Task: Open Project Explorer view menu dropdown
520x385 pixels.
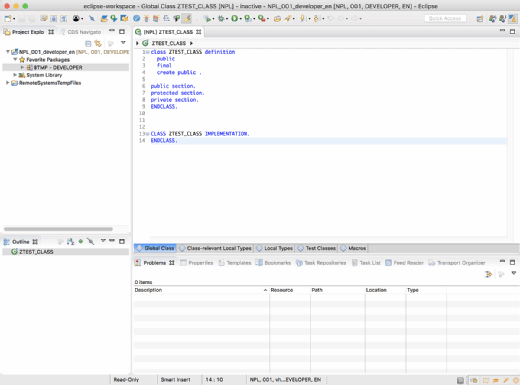Action: click(123, 43)
